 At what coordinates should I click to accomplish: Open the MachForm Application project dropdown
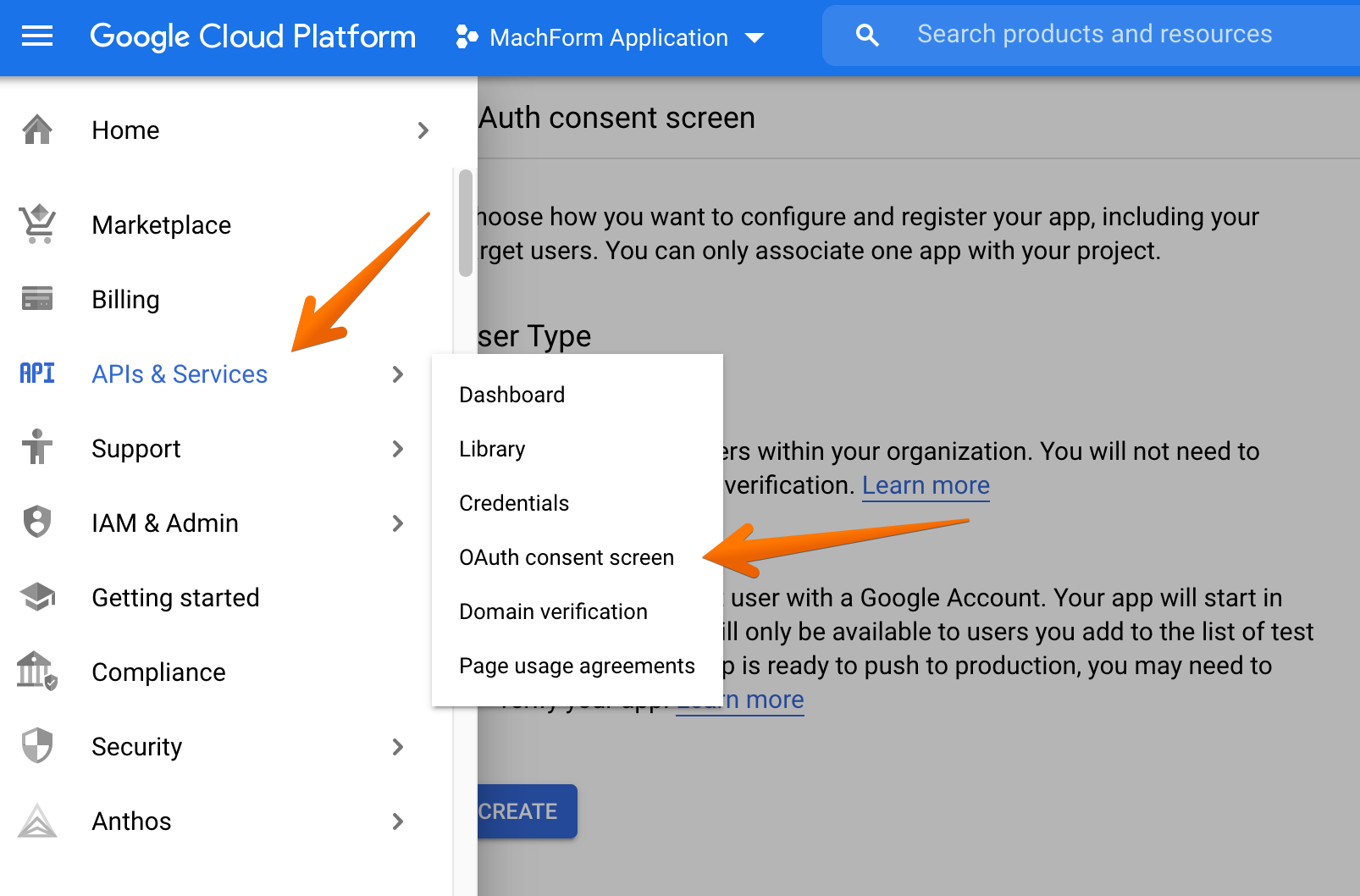(x=610, y=37)
